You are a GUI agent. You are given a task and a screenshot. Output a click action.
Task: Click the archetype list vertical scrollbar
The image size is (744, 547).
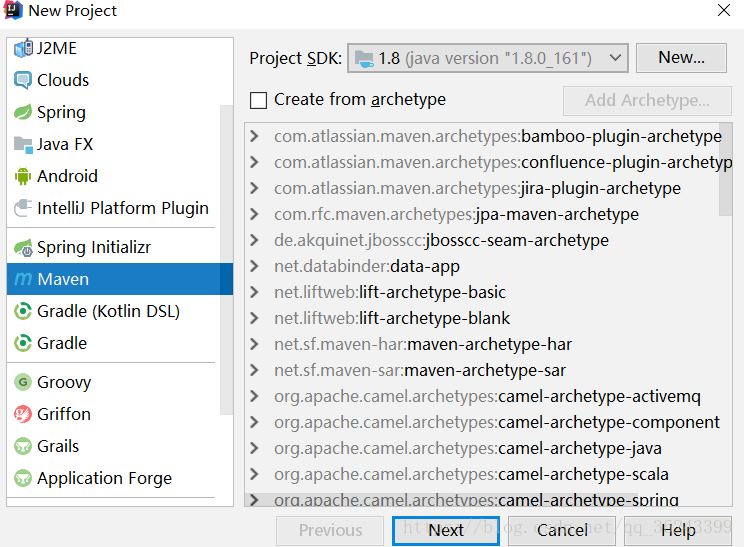tap(725, 169)
